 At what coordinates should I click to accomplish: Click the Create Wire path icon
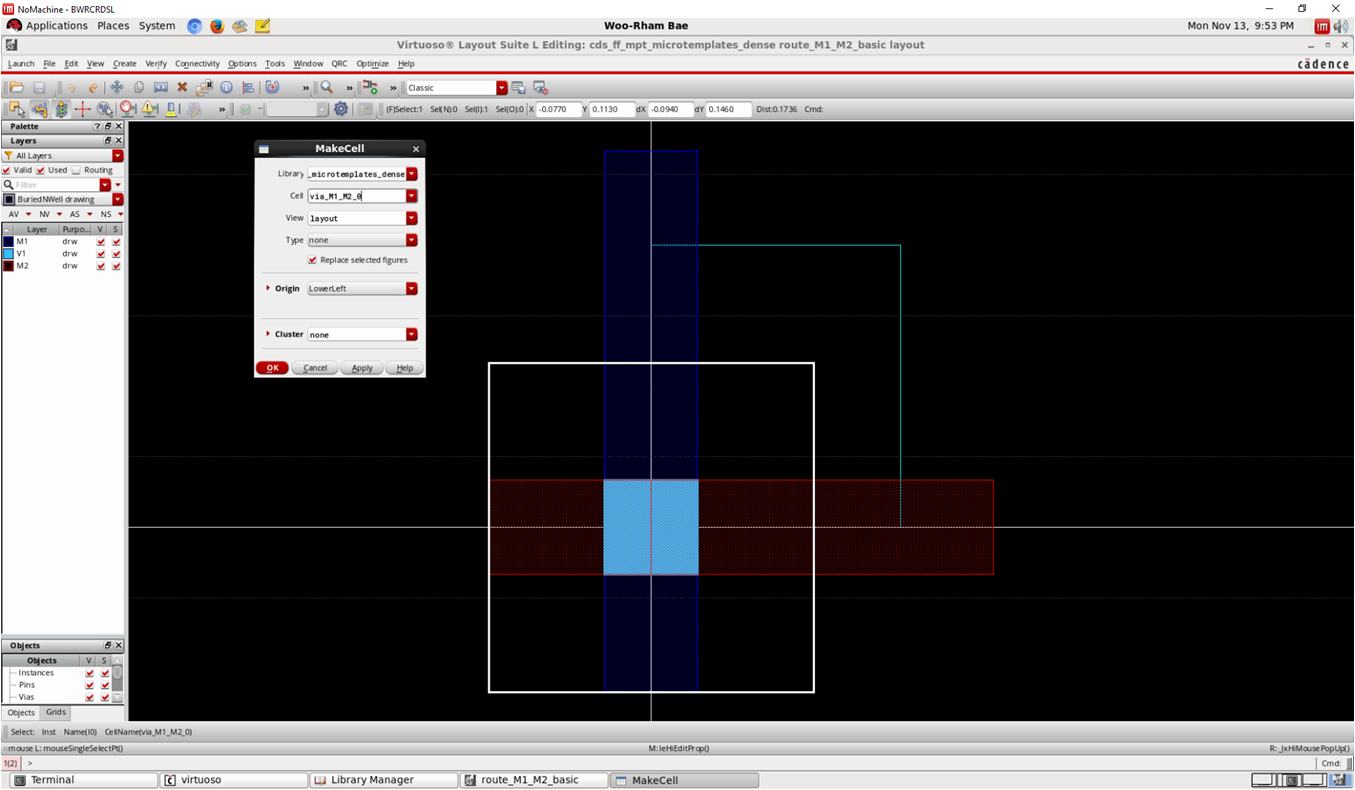point(39,109)
